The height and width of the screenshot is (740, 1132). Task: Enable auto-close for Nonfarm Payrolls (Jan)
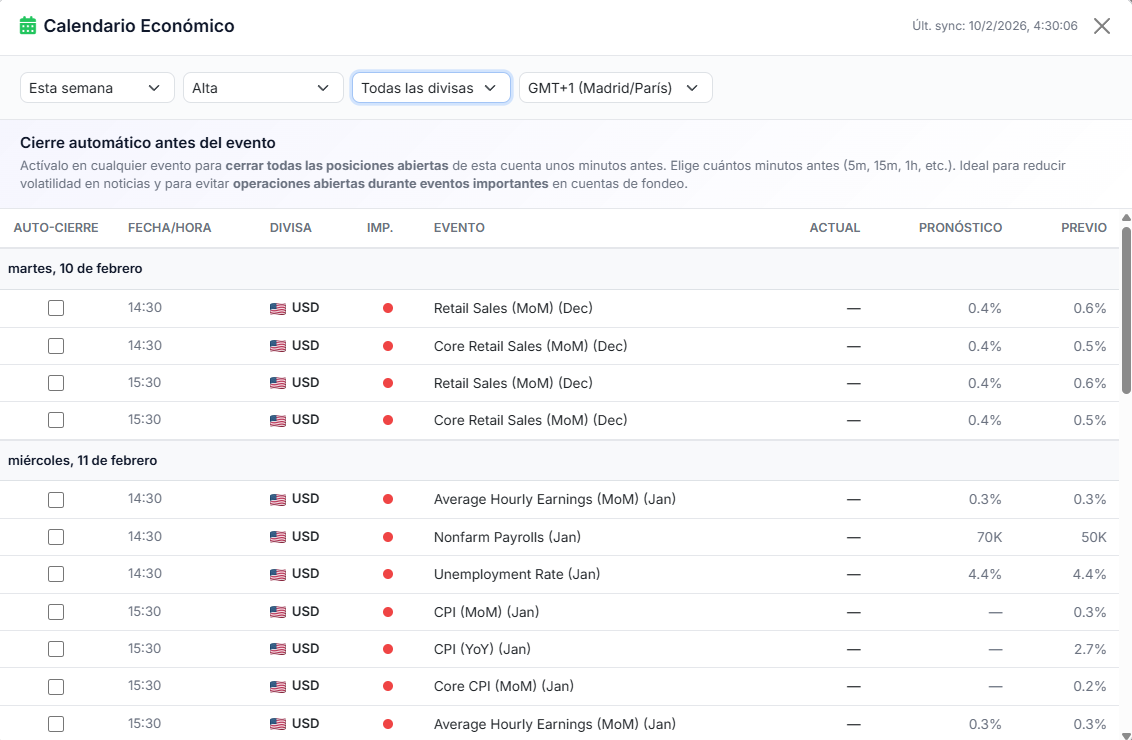(56, 537)
